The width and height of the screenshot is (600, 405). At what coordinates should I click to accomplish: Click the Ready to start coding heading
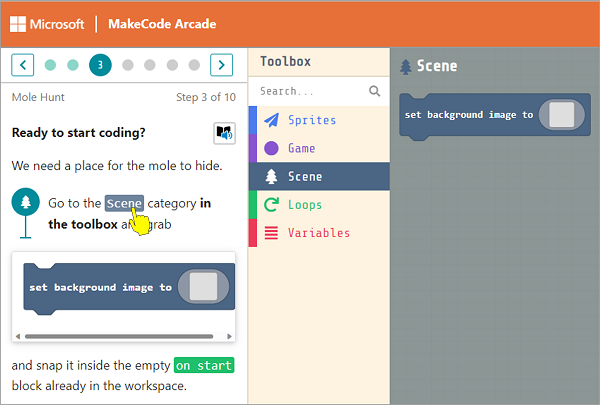tap(78, 132)
